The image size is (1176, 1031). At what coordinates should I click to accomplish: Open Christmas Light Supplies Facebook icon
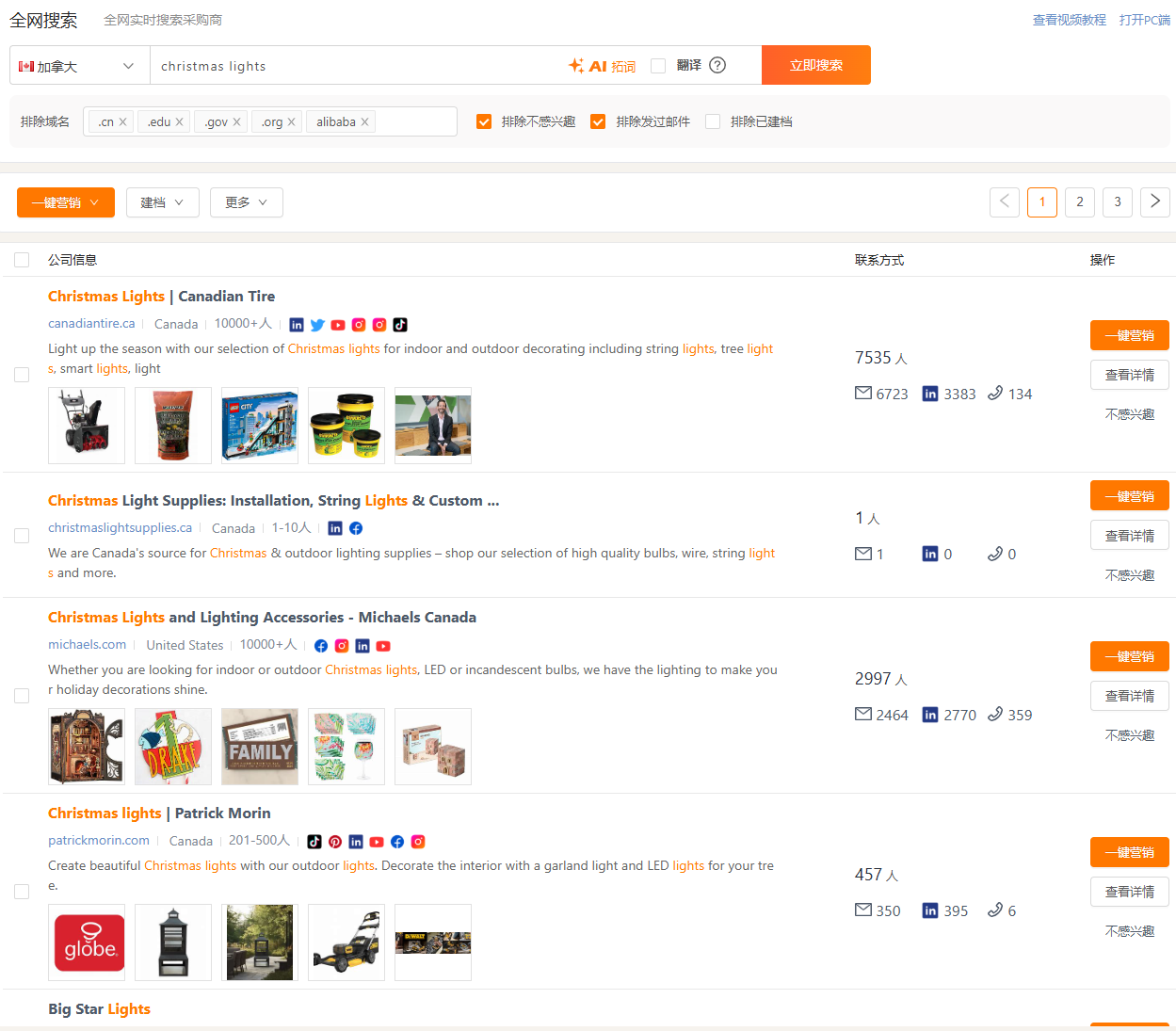pos(356,528)
